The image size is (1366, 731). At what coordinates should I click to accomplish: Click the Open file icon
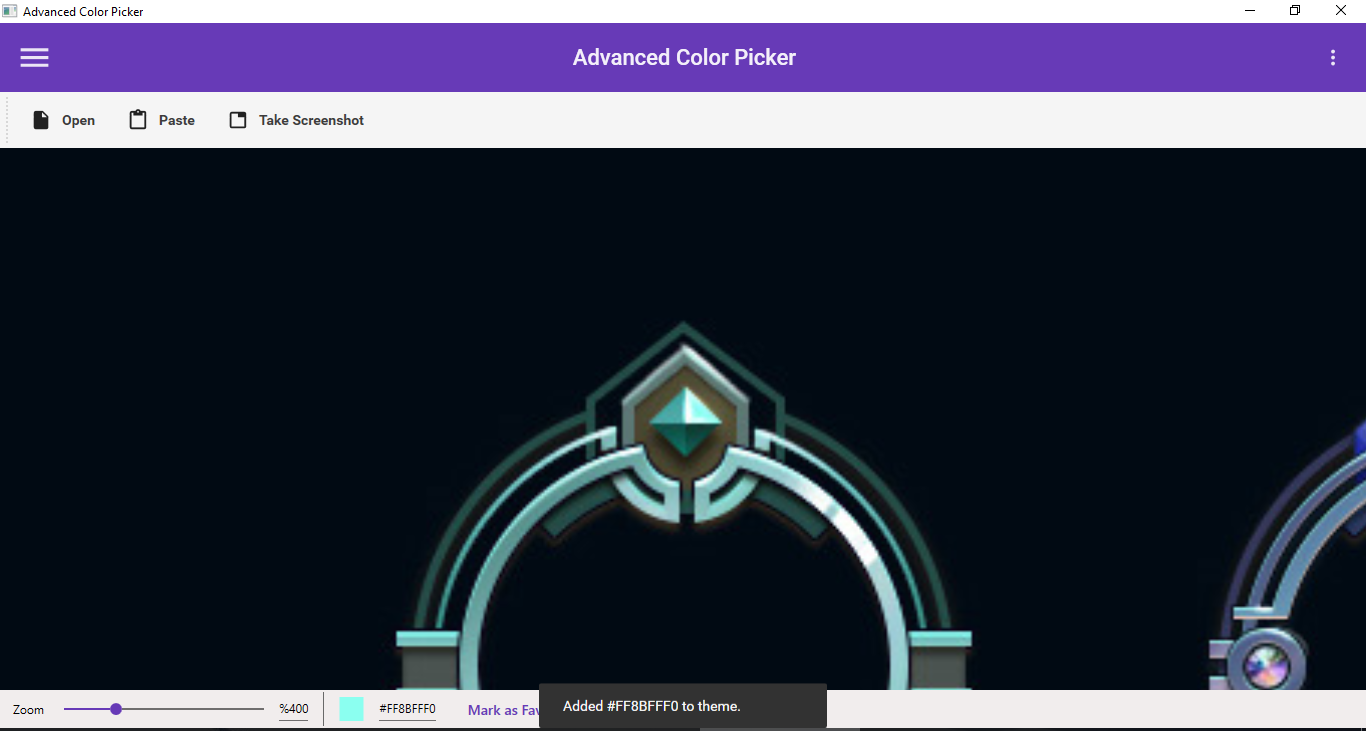tap(41, 120)
